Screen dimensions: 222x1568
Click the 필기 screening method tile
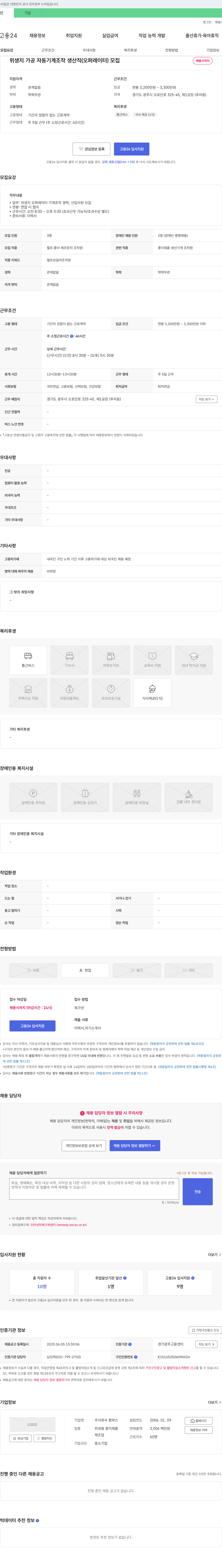[137, 970]
